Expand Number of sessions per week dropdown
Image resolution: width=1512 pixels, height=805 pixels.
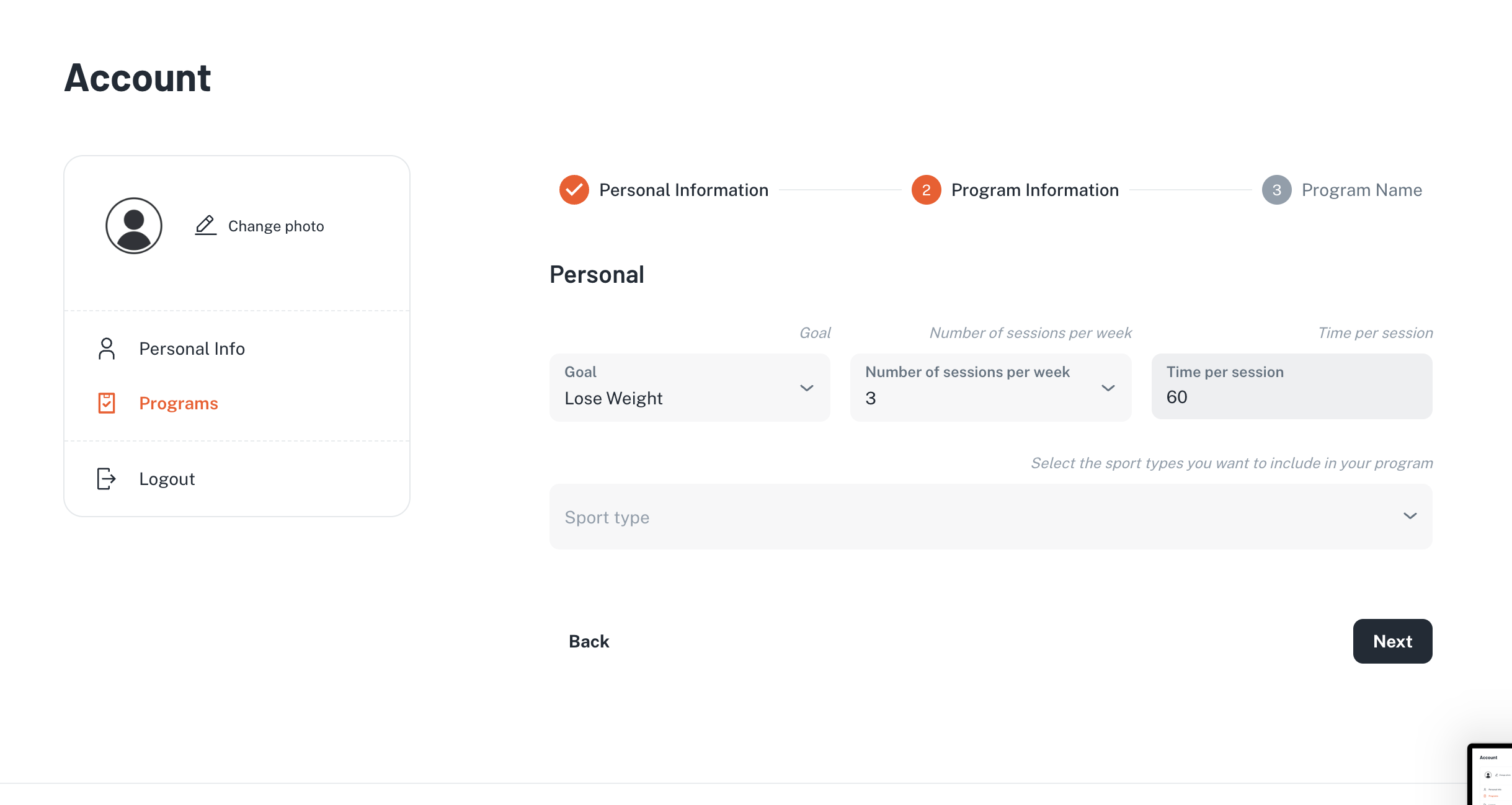point(990,388)
